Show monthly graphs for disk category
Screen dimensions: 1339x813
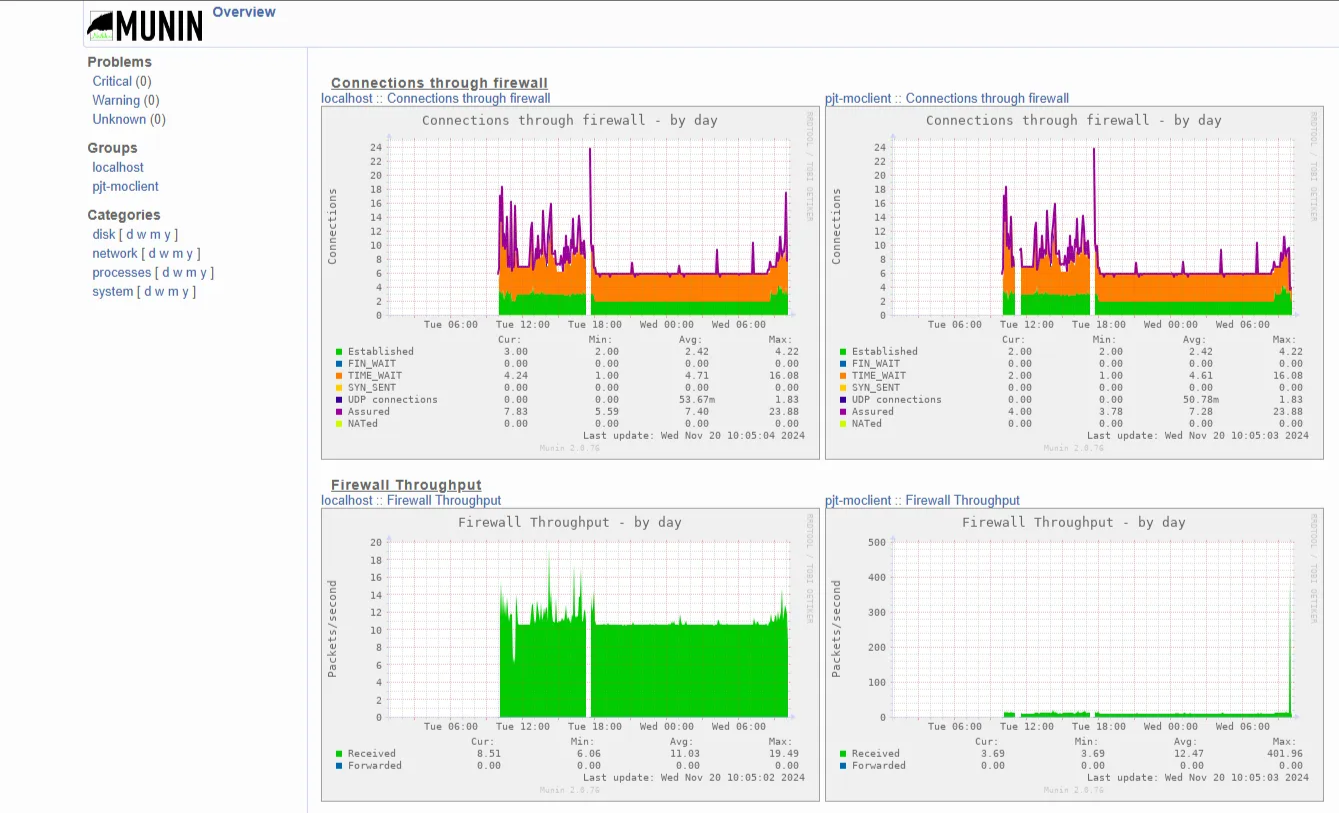click(155, 234)
